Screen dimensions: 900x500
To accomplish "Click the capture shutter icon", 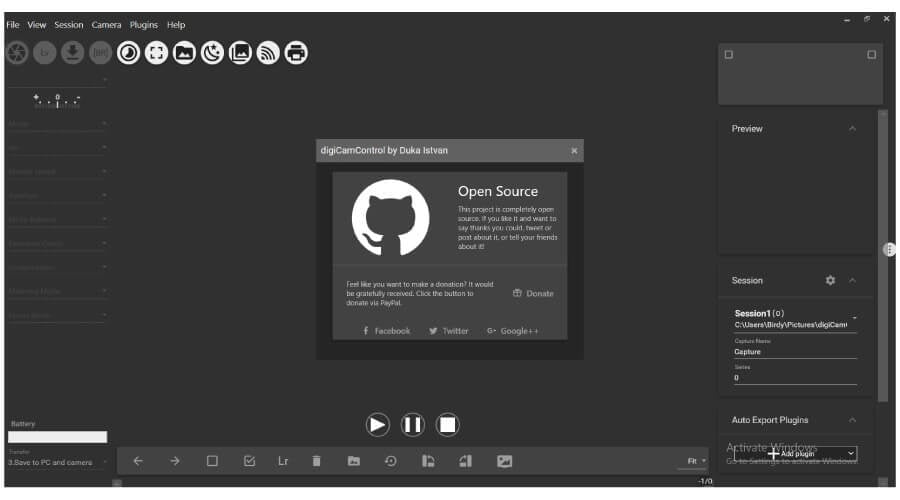I will 17,53.
